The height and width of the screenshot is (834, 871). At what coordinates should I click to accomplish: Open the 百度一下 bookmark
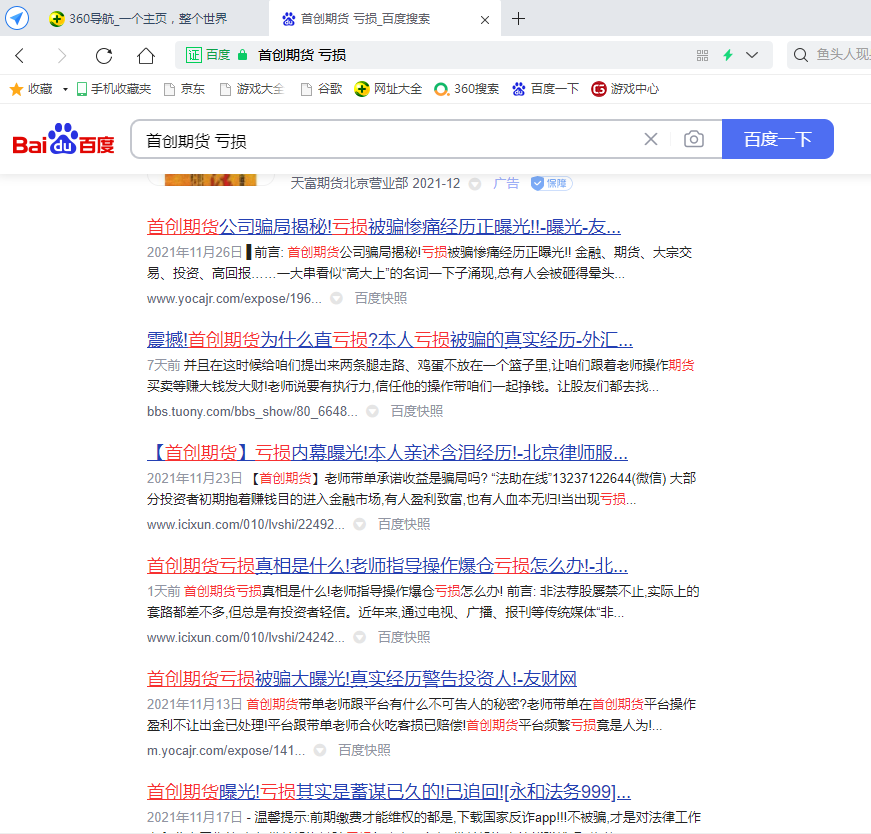[545, 89]
